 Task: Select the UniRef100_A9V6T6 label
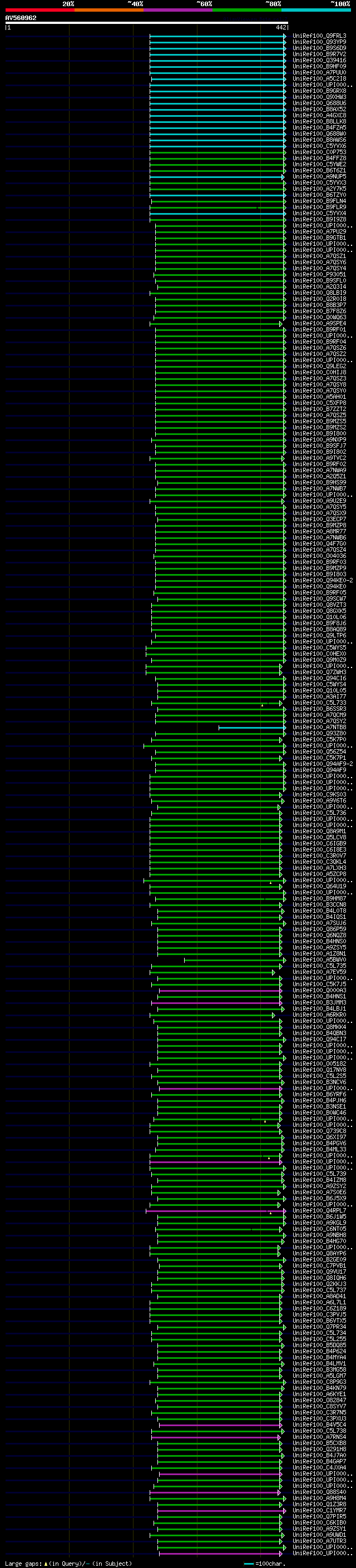point(319,800)
